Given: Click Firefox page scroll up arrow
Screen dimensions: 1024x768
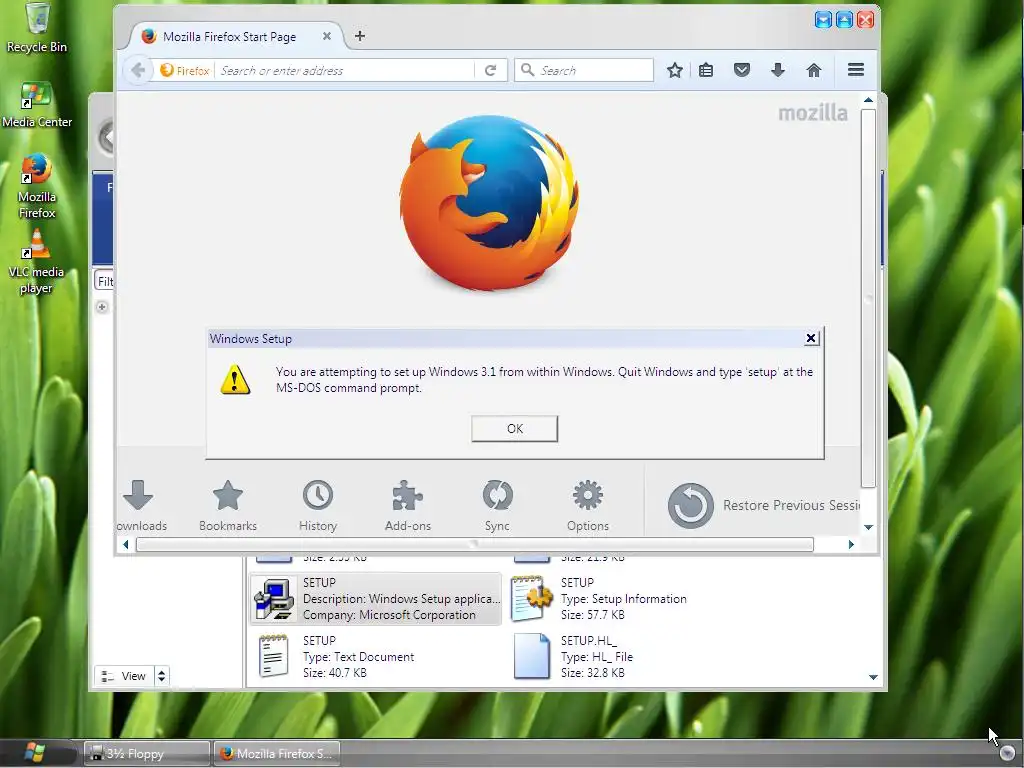Looking at the screenshot, I should (x=868, y=100).
